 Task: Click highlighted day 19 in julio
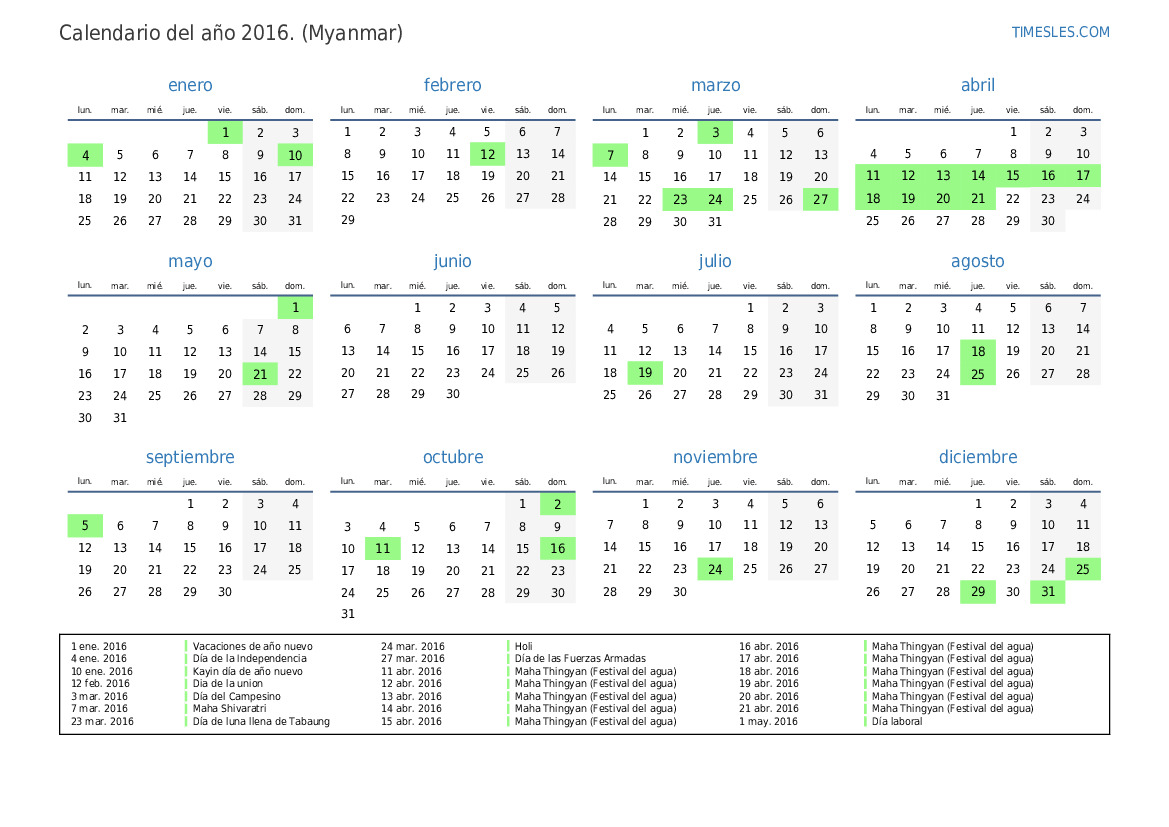[645, 372]
